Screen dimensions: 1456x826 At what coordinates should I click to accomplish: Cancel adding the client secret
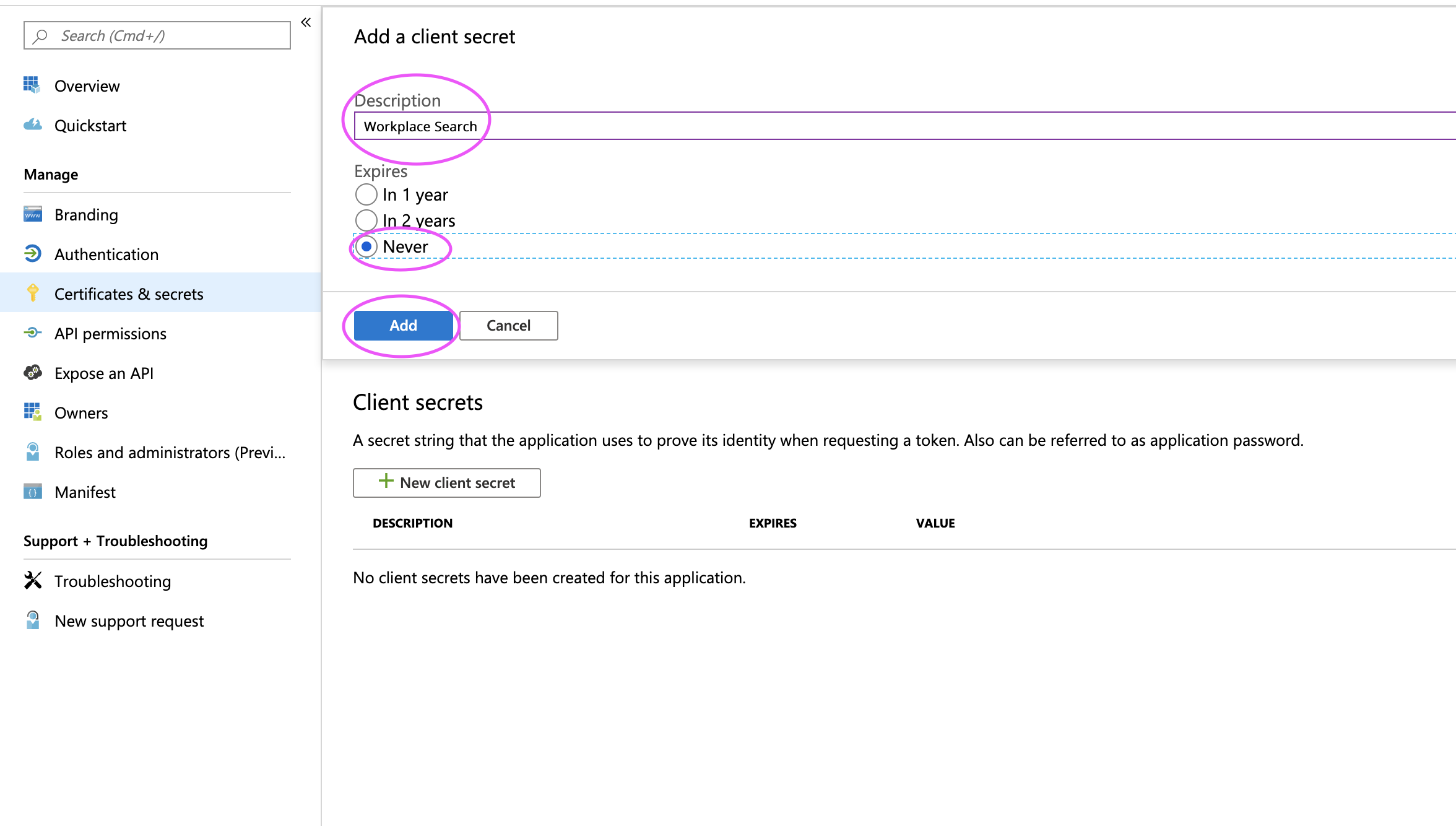pos(508,326)
